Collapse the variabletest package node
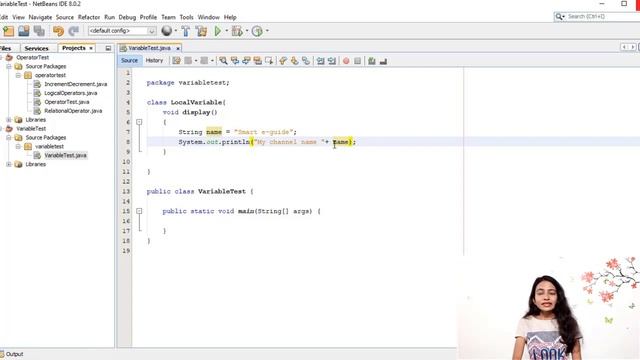 click(x=18, y=146)
